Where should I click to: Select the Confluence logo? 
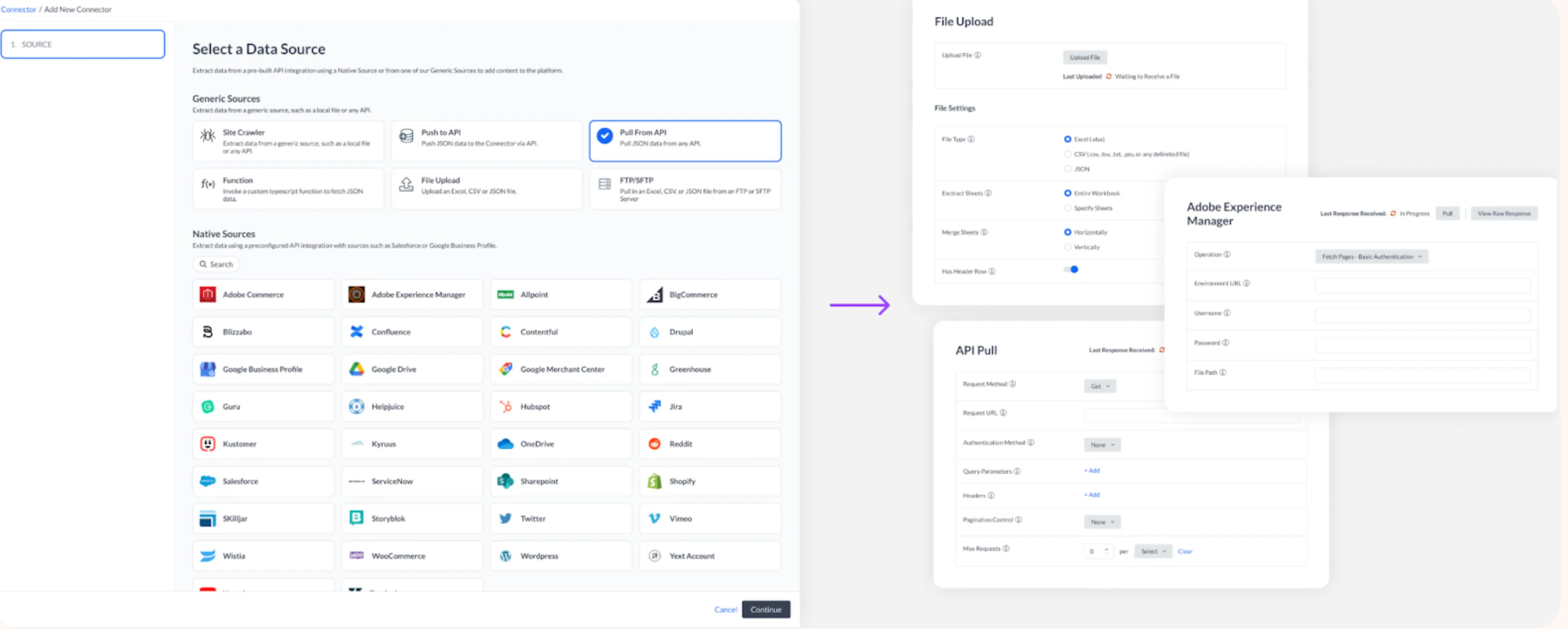[x=357, y=331]
